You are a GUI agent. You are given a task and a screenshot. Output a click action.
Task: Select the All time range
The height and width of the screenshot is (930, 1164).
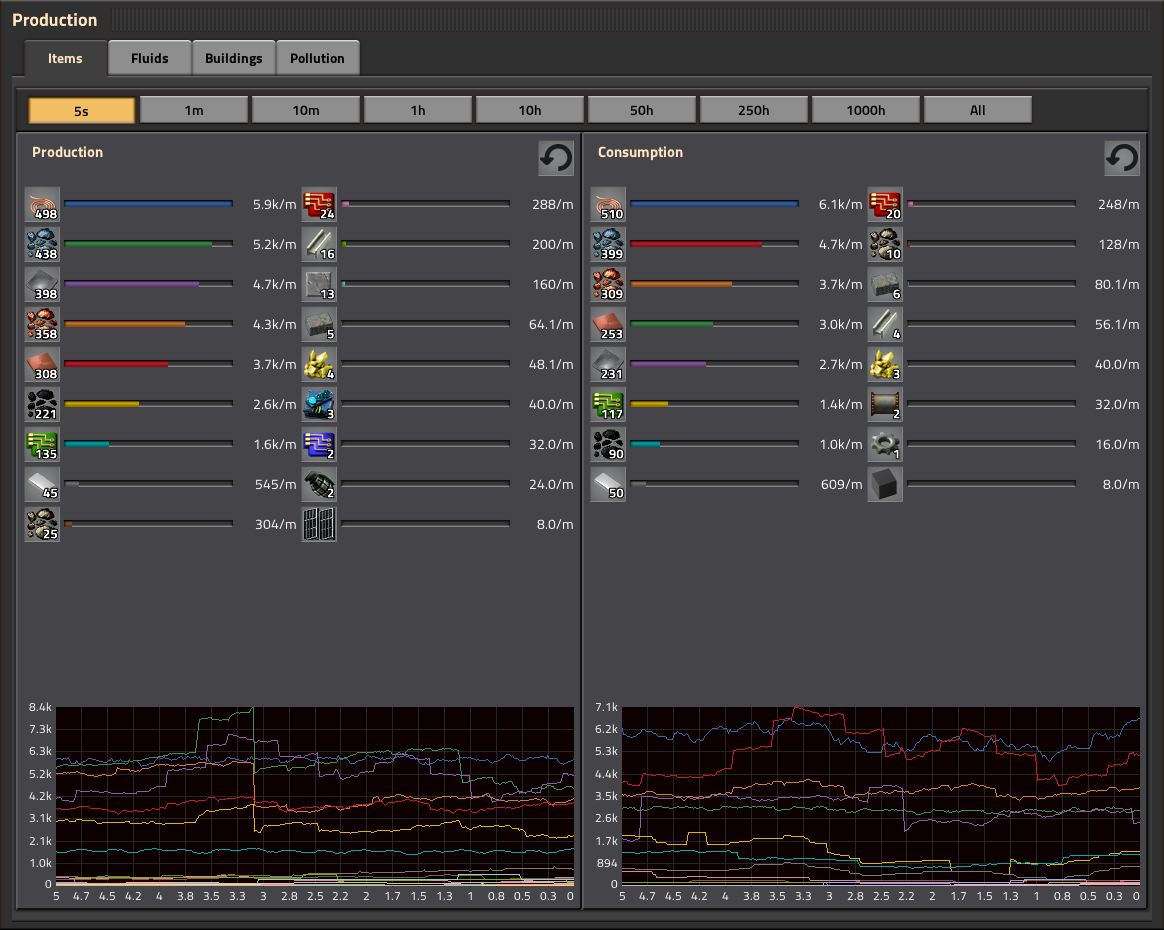pyautogui.click(x=978, y=110)
